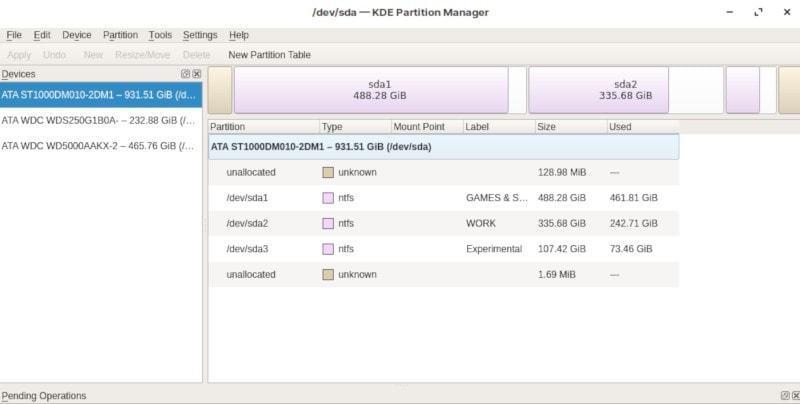Viewport: 800px width, 404px height.
Task: Open the Device menu
Action: click(x=76, y=35)
